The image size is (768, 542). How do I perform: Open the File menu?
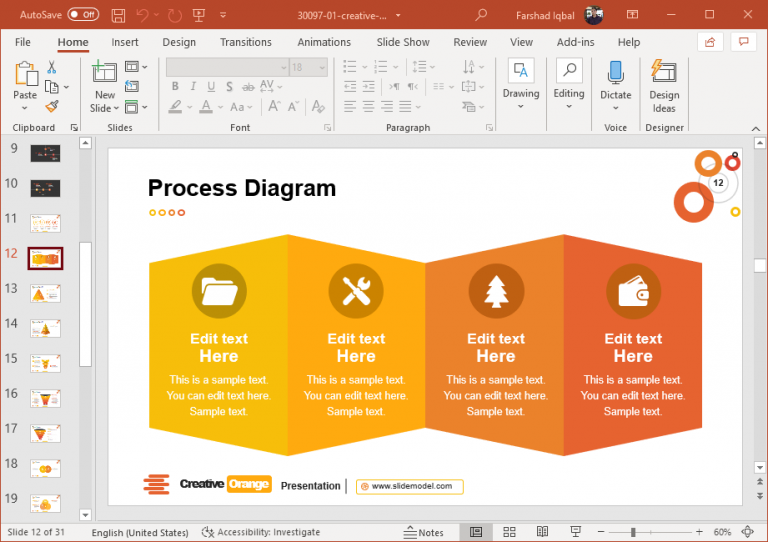coord(23,42)
